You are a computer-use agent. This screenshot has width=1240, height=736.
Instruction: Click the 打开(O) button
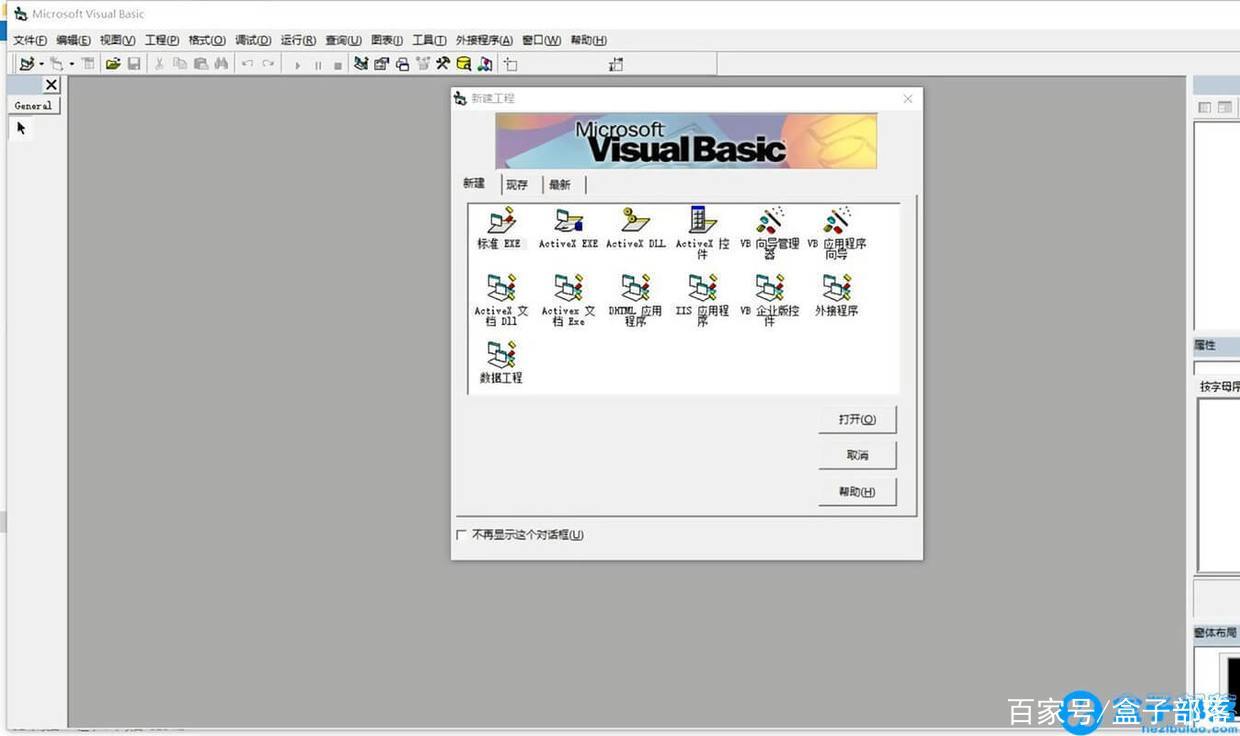point(857,419)
